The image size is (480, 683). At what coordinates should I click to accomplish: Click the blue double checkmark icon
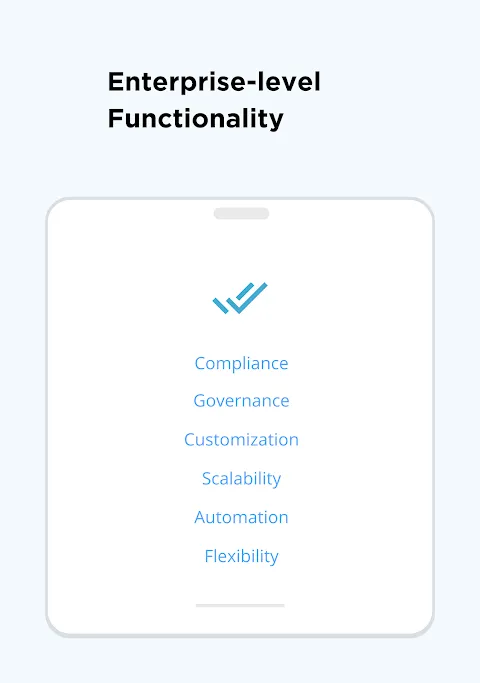pos(240,298)
